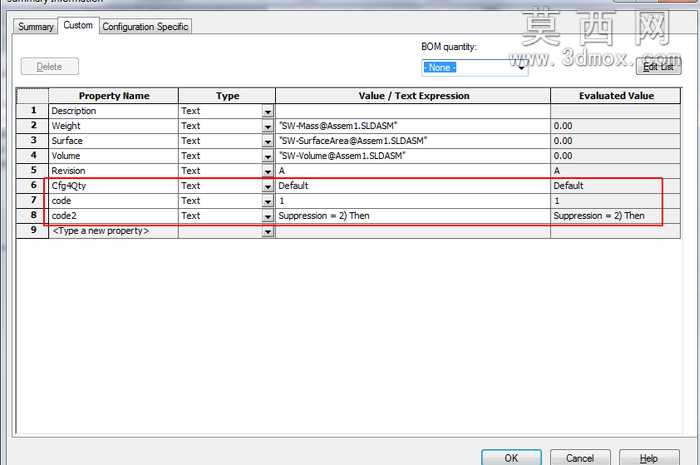Viewport: 700px width, 465px height.
Task: Click the Edit List button
Action: [x=658, y=67]
